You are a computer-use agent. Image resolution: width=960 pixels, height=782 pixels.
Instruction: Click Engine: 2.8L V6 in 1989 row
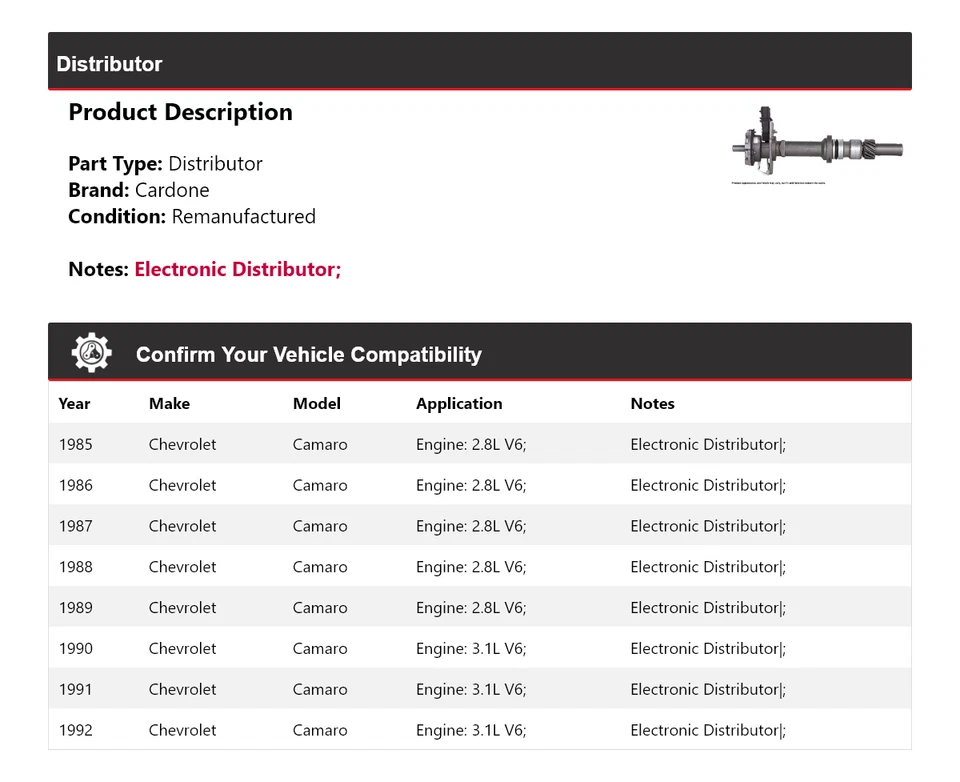[471, 608]
